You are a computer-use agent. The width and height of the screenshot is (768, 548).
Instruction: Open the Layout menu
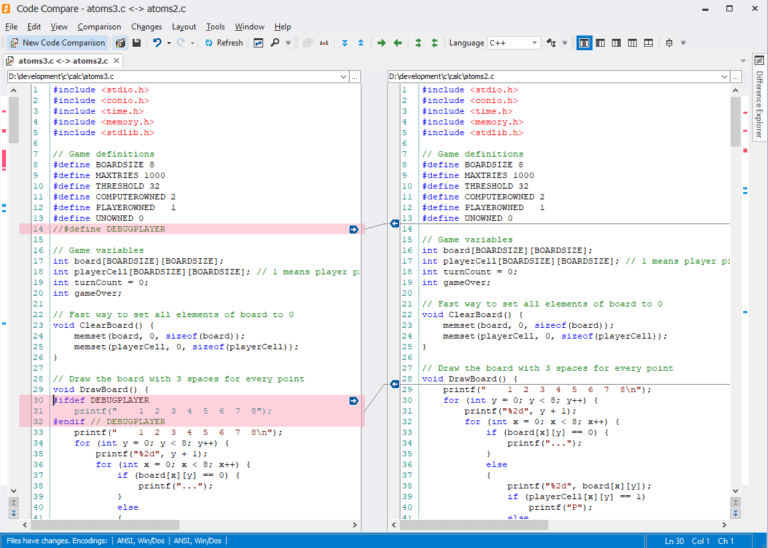184,27
